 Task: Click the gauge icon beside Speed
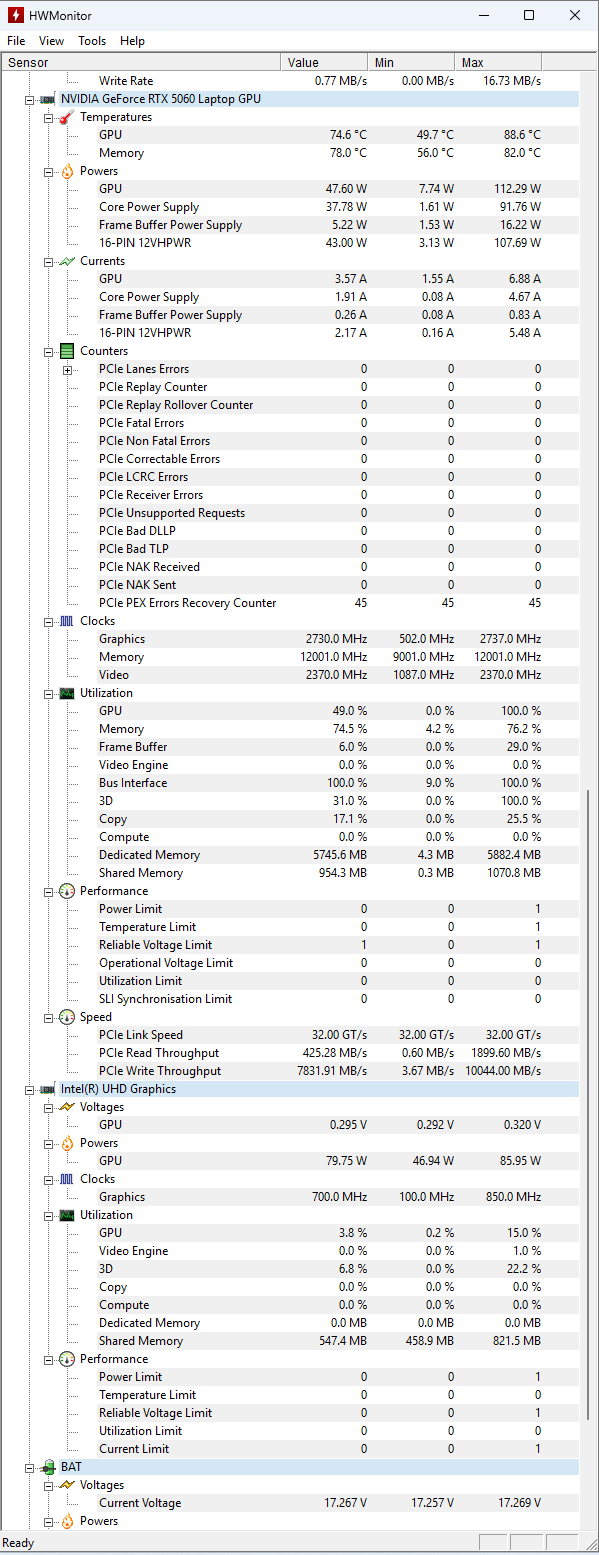click(66, 1017)
